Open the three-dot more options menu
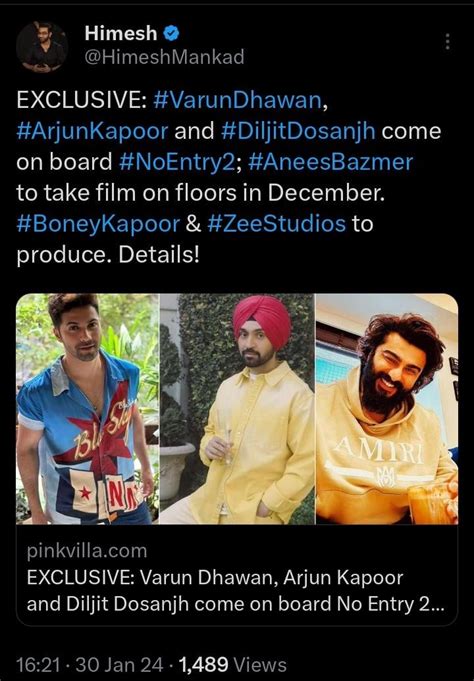474x681 pixels. pyautogui.click(x=447, y=42)
